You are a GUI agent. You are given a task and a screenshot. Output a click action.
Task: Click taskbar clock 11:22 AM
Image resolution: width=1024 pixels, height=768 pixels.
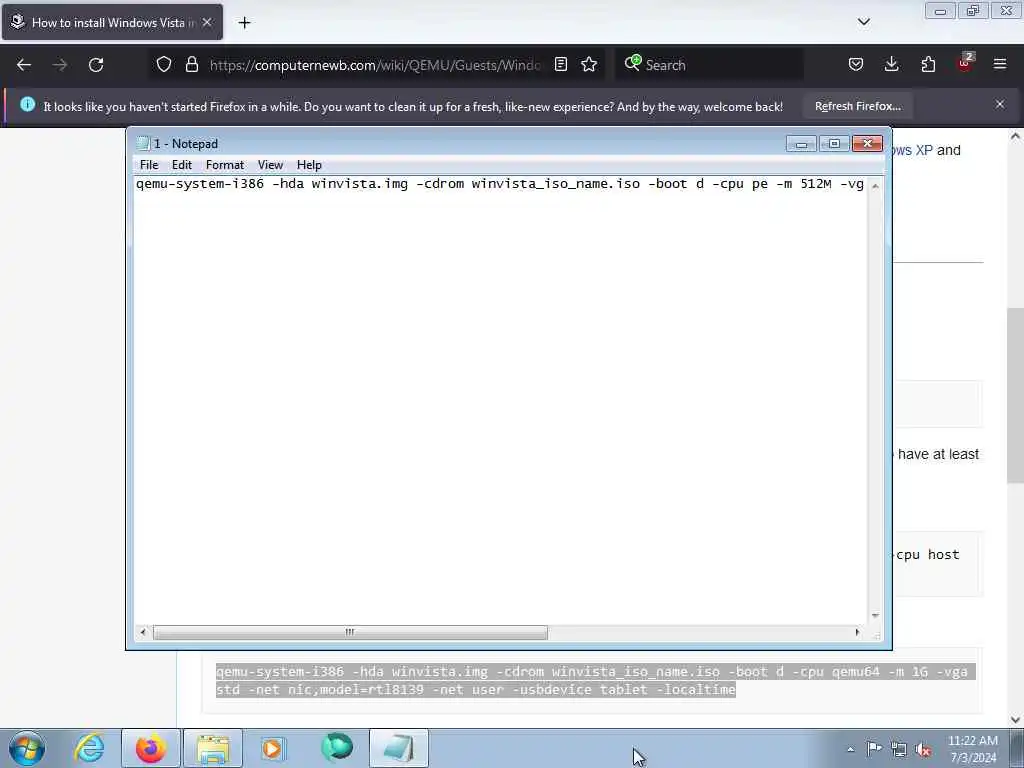972,749
